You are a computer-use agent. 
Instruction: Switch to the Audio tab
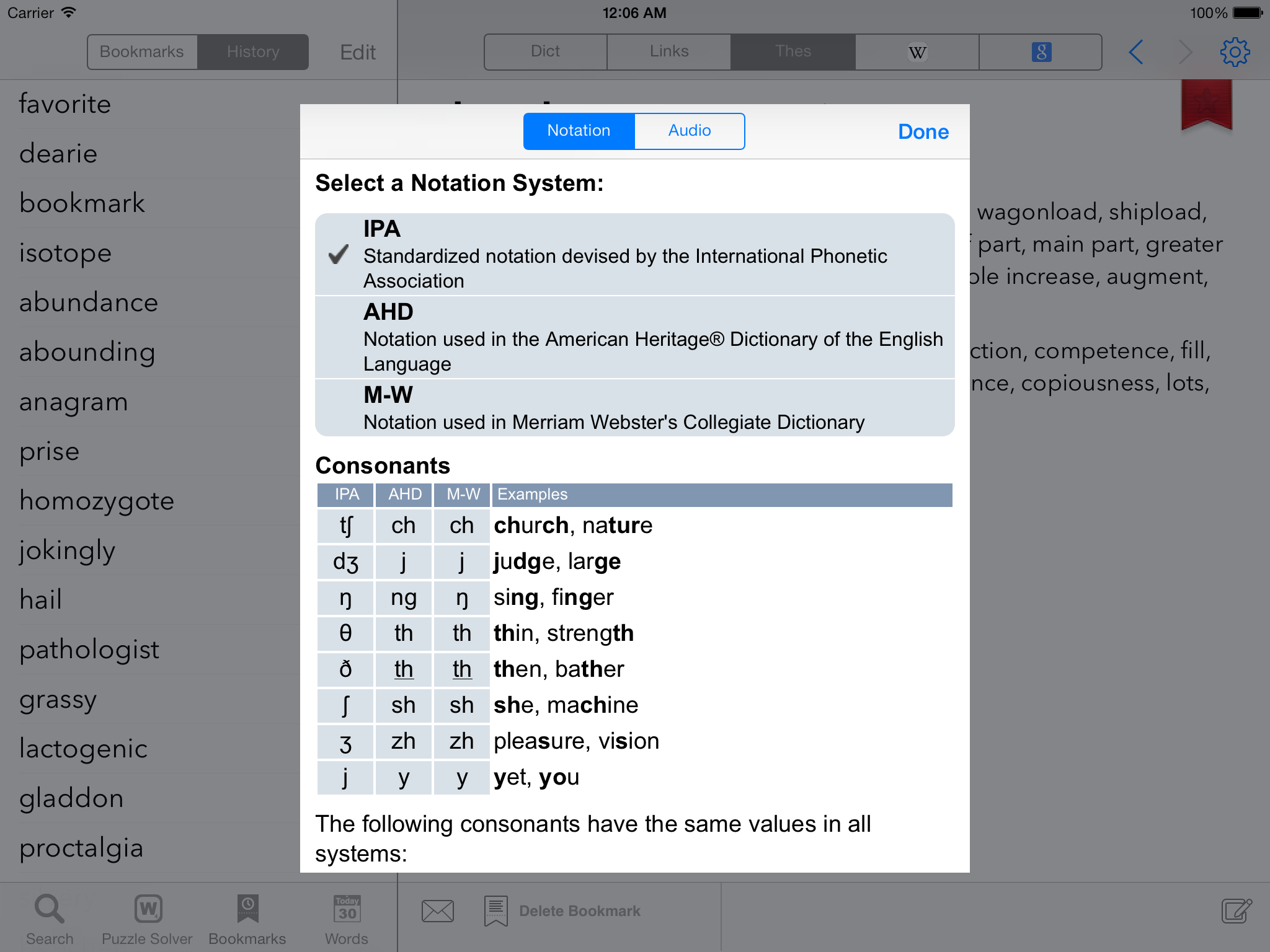click(x=689, y=131)
